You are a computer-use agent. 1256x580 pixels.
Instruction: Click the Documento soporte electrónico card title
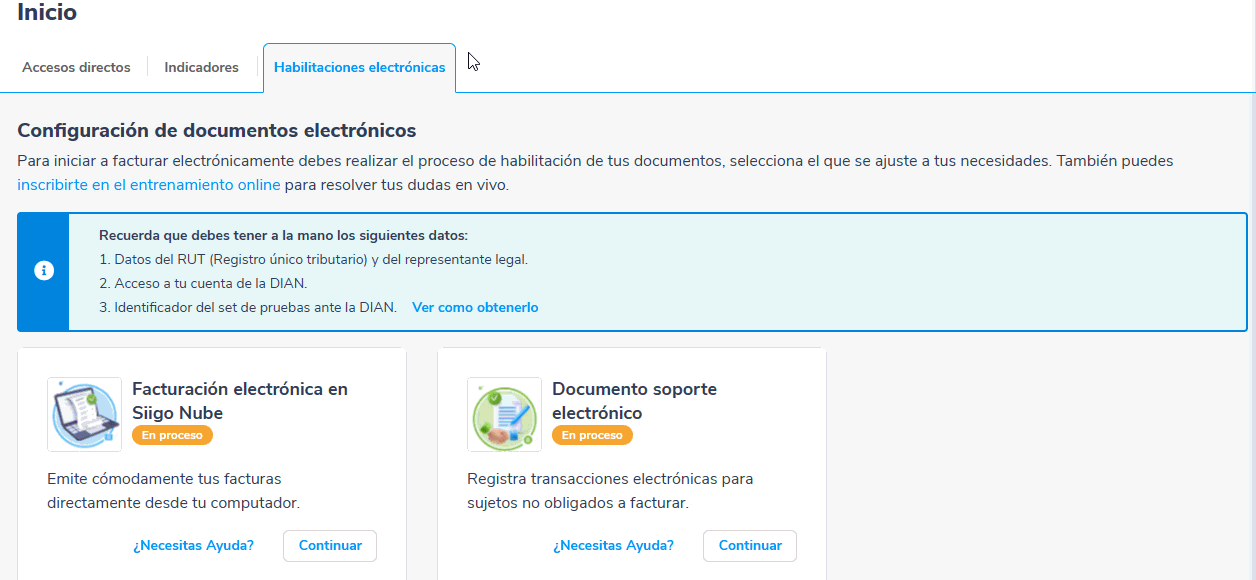click(x=634, y=401)
